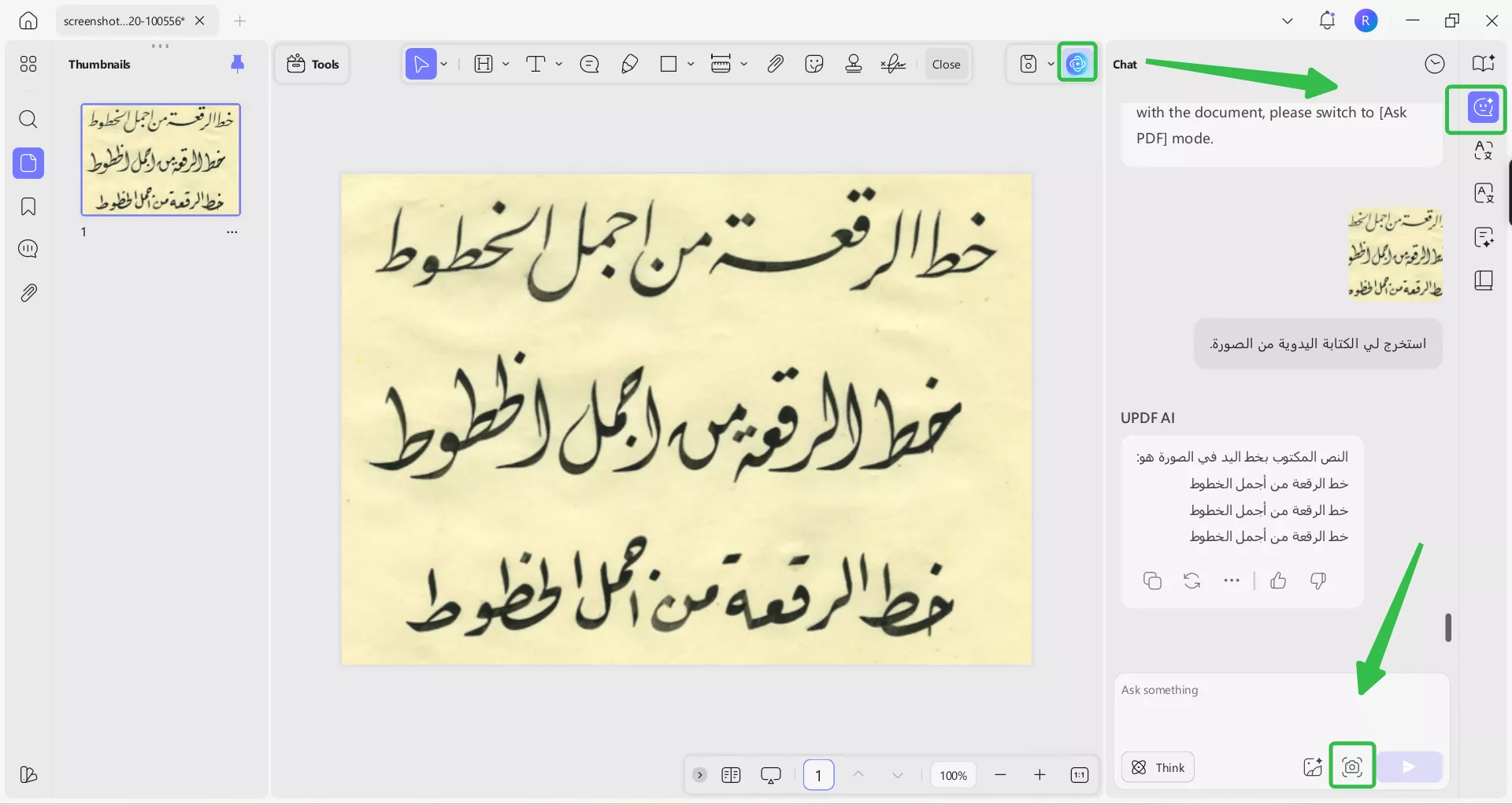The image size is (1512, 805).
Task: Click the attachment paperclip toolbar icon
Action: click(x=775, y=65)
